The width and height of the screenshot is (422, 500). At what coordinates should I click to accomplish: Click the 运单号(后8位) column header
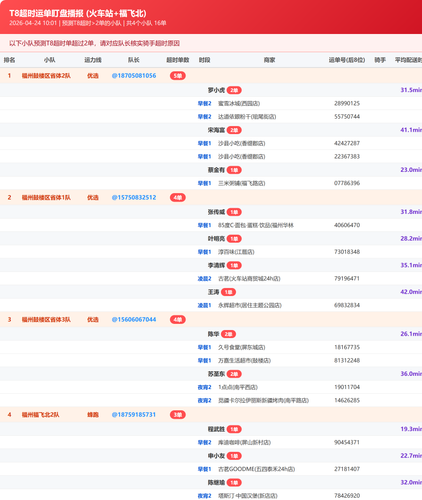(347, 60)
